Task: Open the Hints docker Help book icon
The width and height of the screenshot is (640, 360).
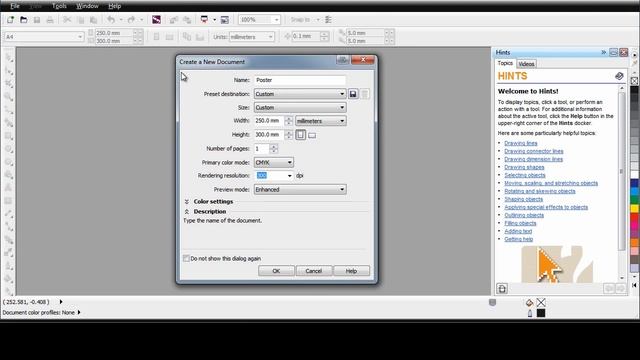Action: [619, 76]
